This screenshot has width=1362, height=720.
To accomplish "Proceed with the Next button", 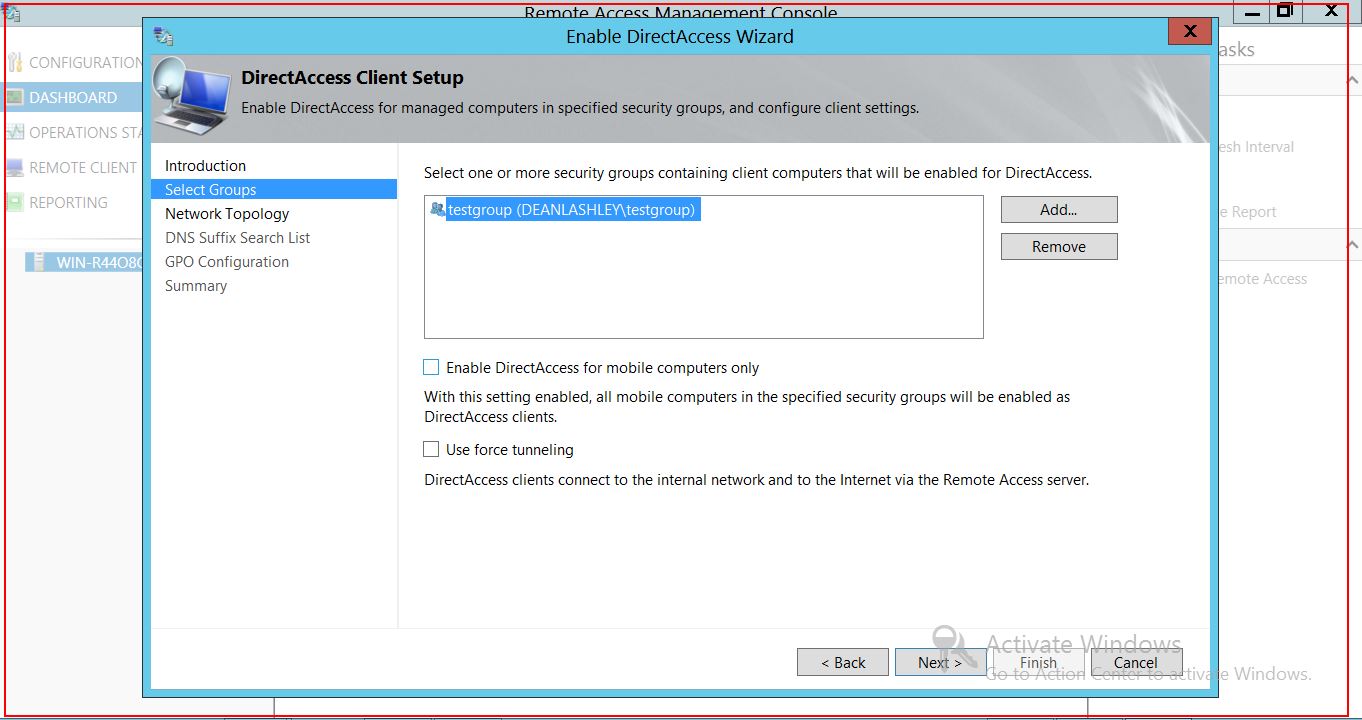I will [939, 662].
